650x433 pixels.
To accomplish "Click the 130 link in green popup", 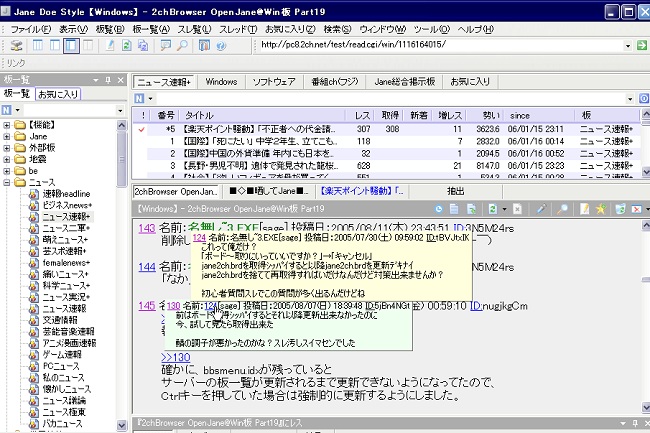I will pos(173,306).
